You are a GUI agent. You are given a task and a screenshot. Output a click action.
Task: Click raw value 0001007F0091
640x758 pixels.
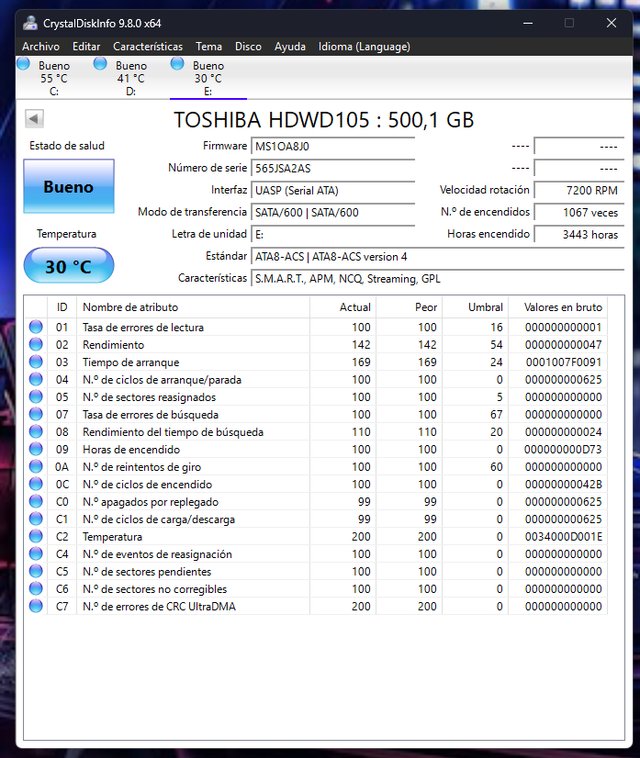click(x=563, y=362)
